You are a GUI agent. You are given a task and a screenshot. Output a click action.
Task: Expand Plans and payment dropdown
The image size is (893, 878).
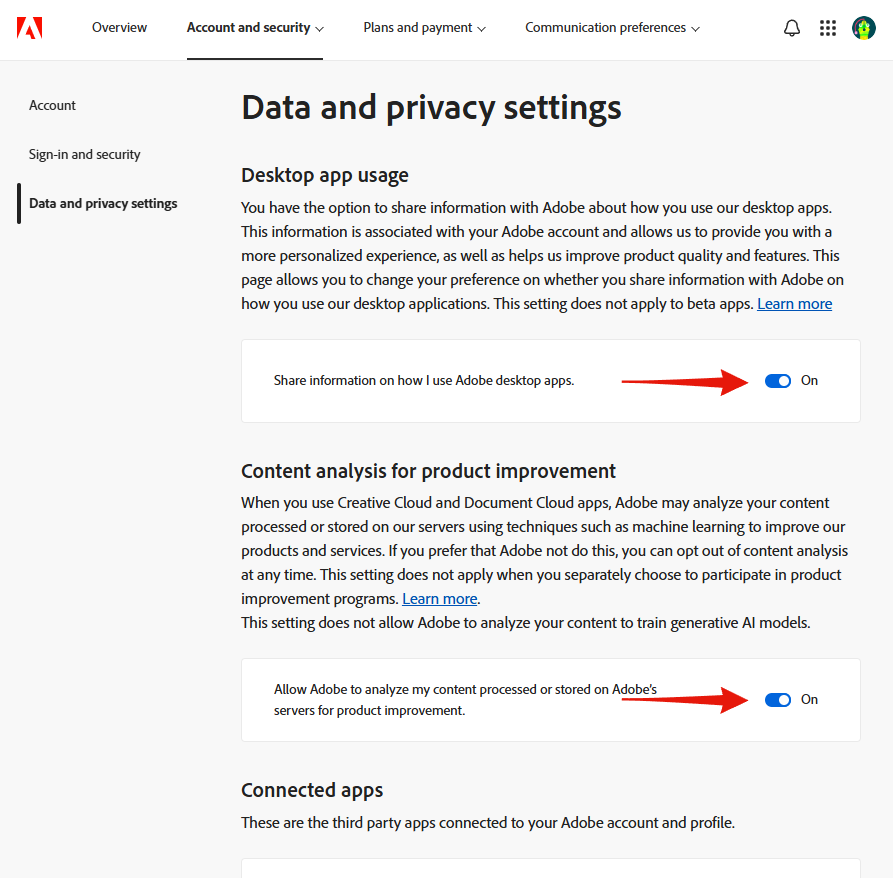click(424, 28)
